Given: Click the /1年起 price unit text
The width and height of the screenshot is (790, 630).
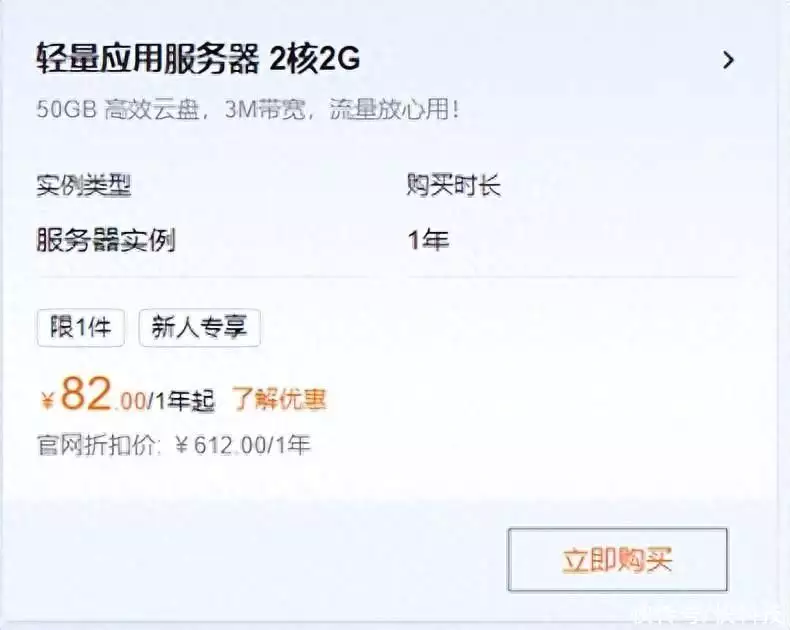Looking at the screenshot, I should tap(181, 402).
